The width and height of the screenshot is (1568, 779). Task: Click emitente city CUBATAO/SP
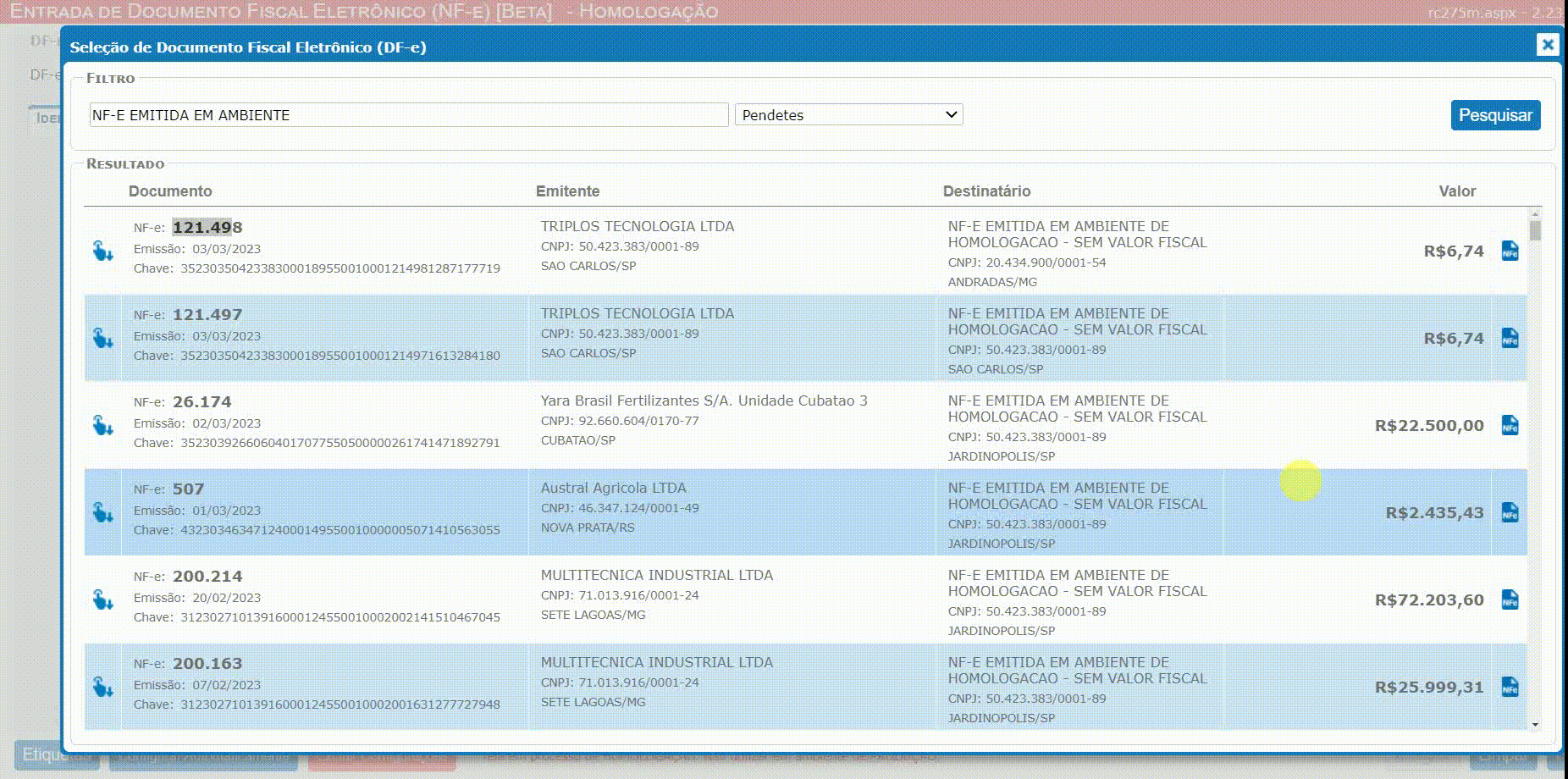578,440
